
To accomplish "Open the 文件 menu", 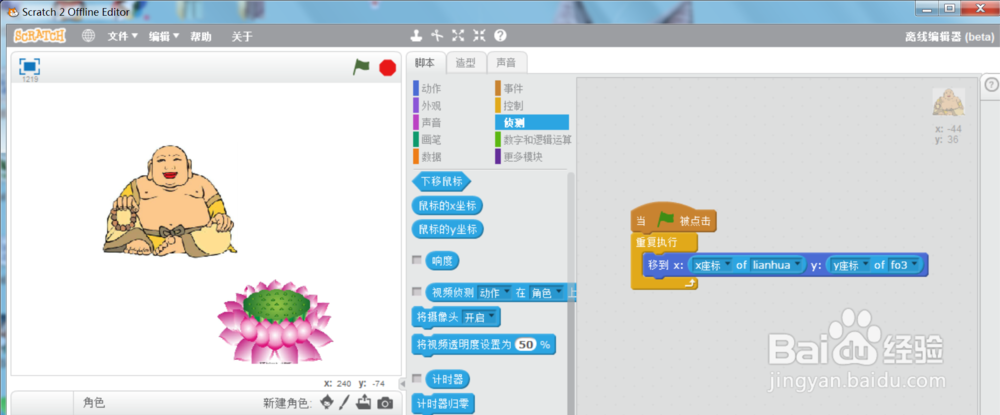I will pyautogui.click(x=122, y=36).
